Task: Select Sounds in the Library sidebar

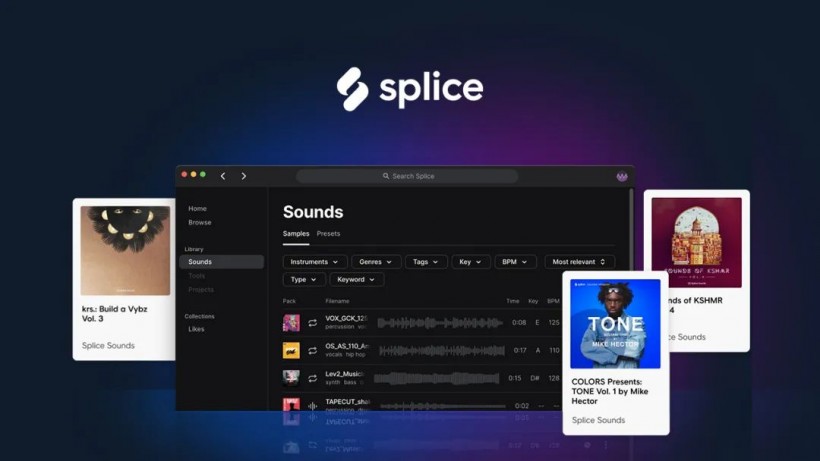Action: (x=221, y=262)
